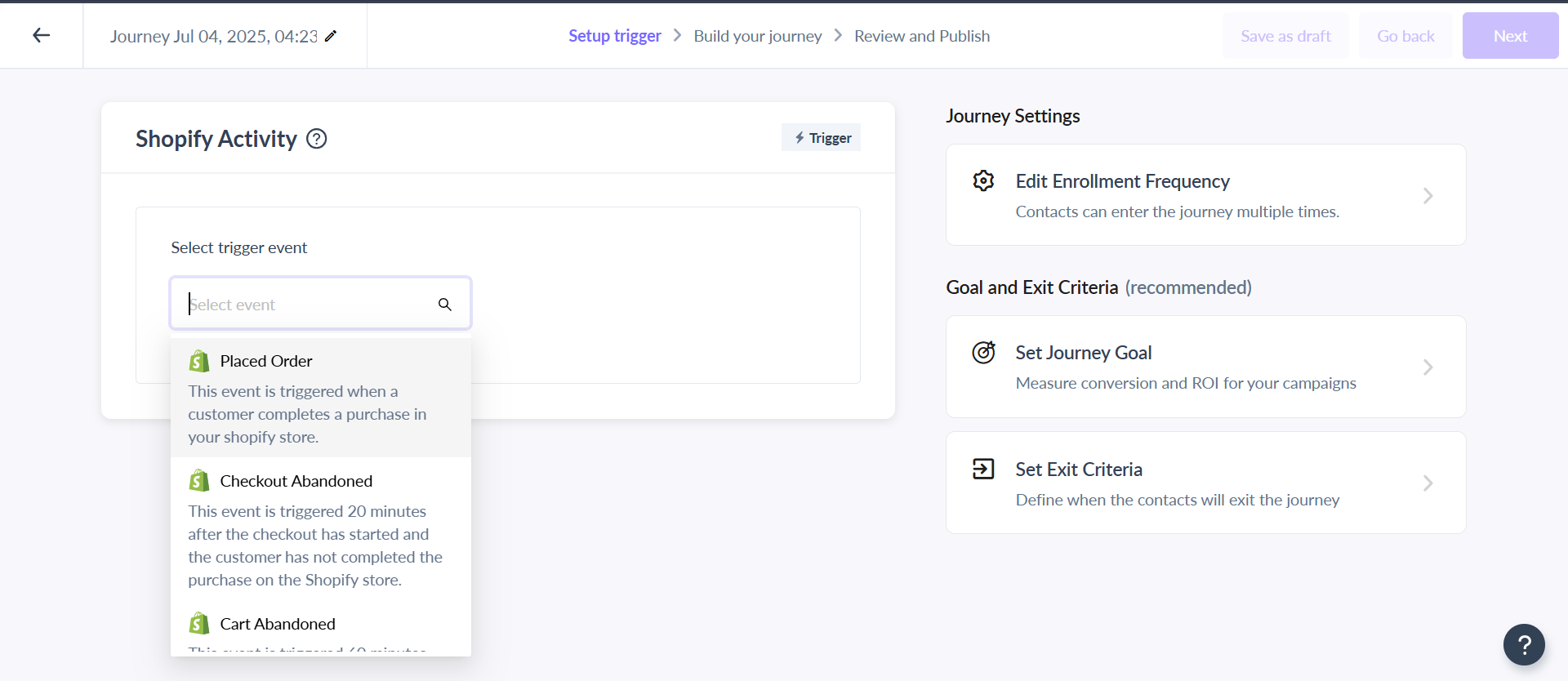The width and height of the screenshot is (1568, 681).
Task: Click the Journey Settings heading
Action: coord(1013,116)
